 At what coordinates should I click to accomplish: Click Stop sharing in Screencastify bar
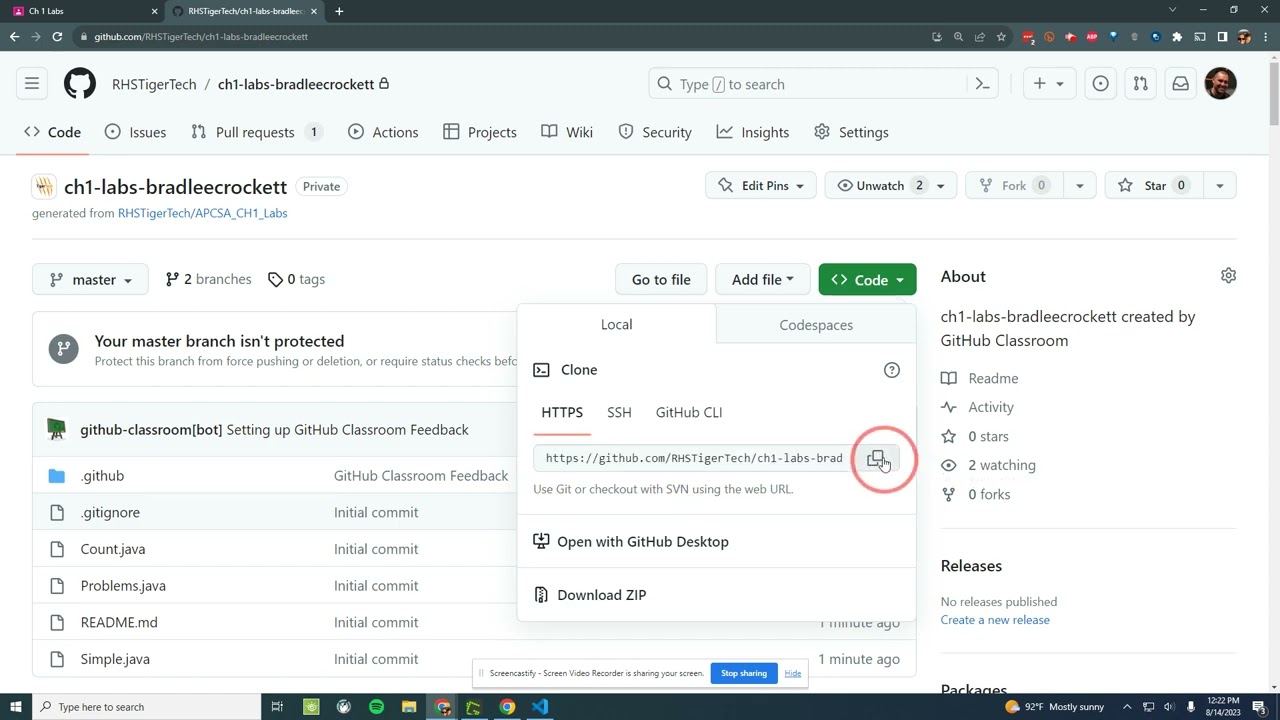pyautogui.click(x=744, y=673)
